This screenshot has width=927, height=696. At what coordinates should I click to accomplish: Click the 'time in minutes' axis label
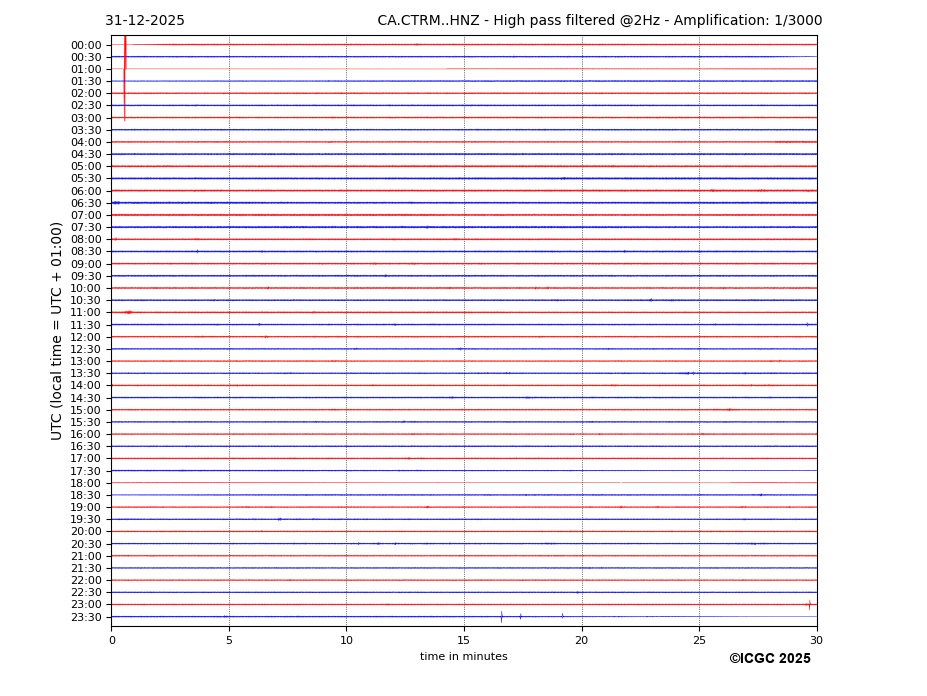(463, 657)
